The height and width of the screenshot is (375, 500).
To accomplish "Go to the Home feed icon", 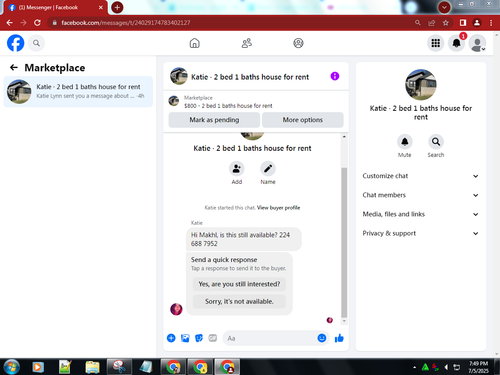I will [194, 43].
